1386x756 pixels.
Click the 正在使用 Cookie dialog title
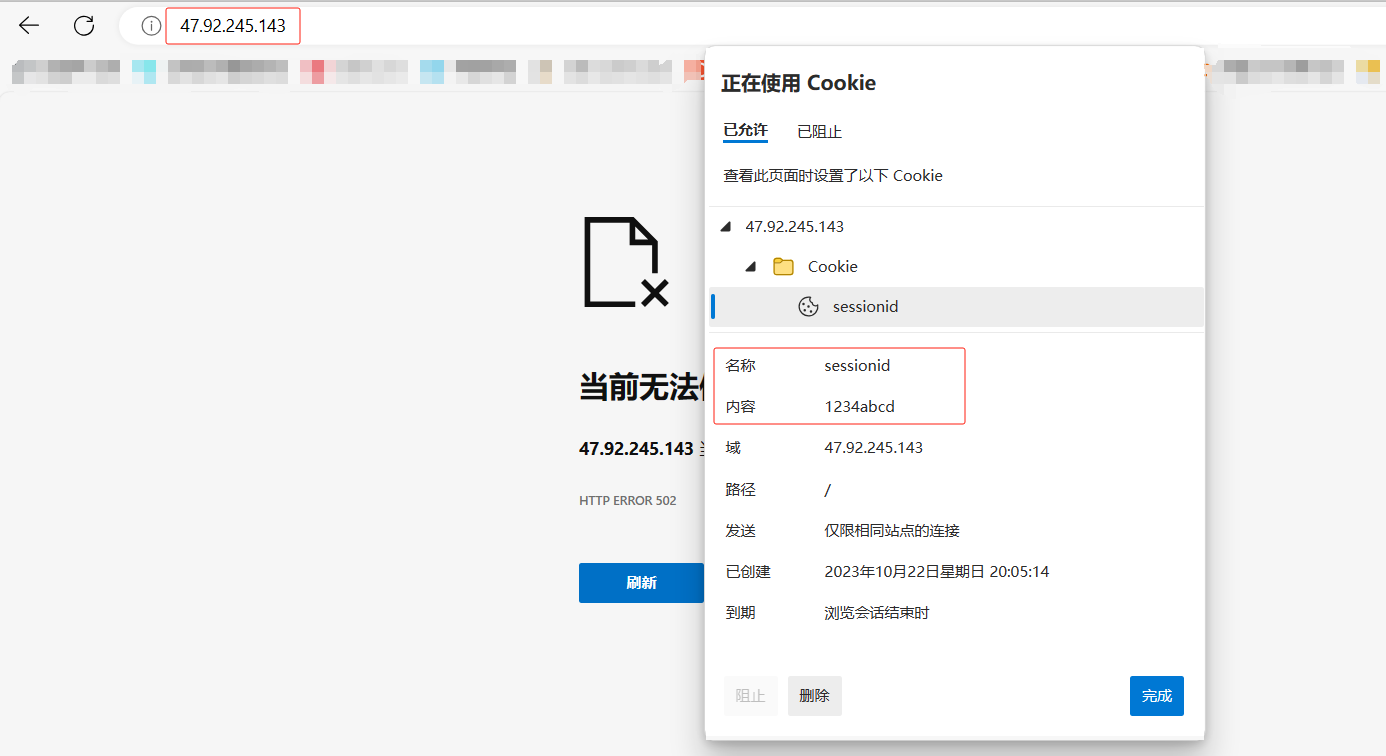click(799, 83)
